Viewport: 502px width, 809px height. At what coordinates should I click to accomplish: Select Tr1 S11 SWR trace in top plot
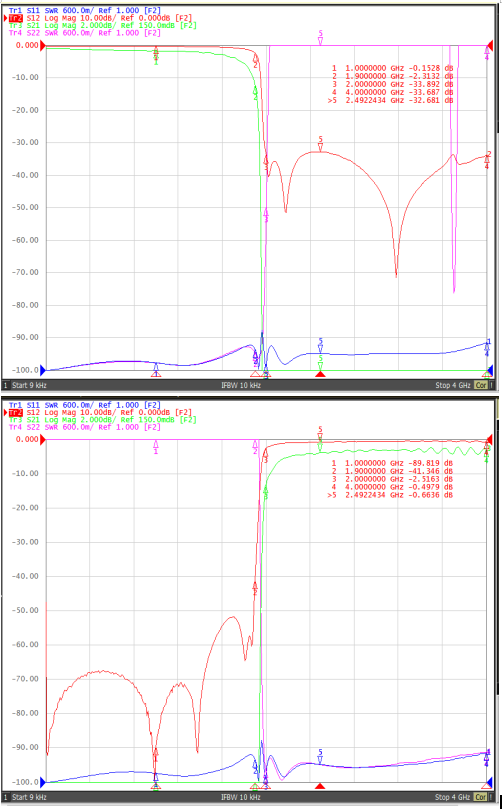coord(85,10)
